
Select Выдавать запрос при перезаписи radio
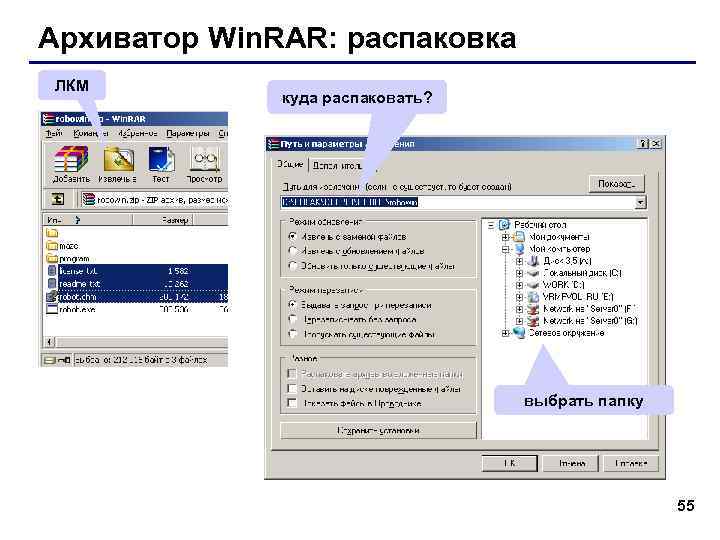click(x=292, y=305)
